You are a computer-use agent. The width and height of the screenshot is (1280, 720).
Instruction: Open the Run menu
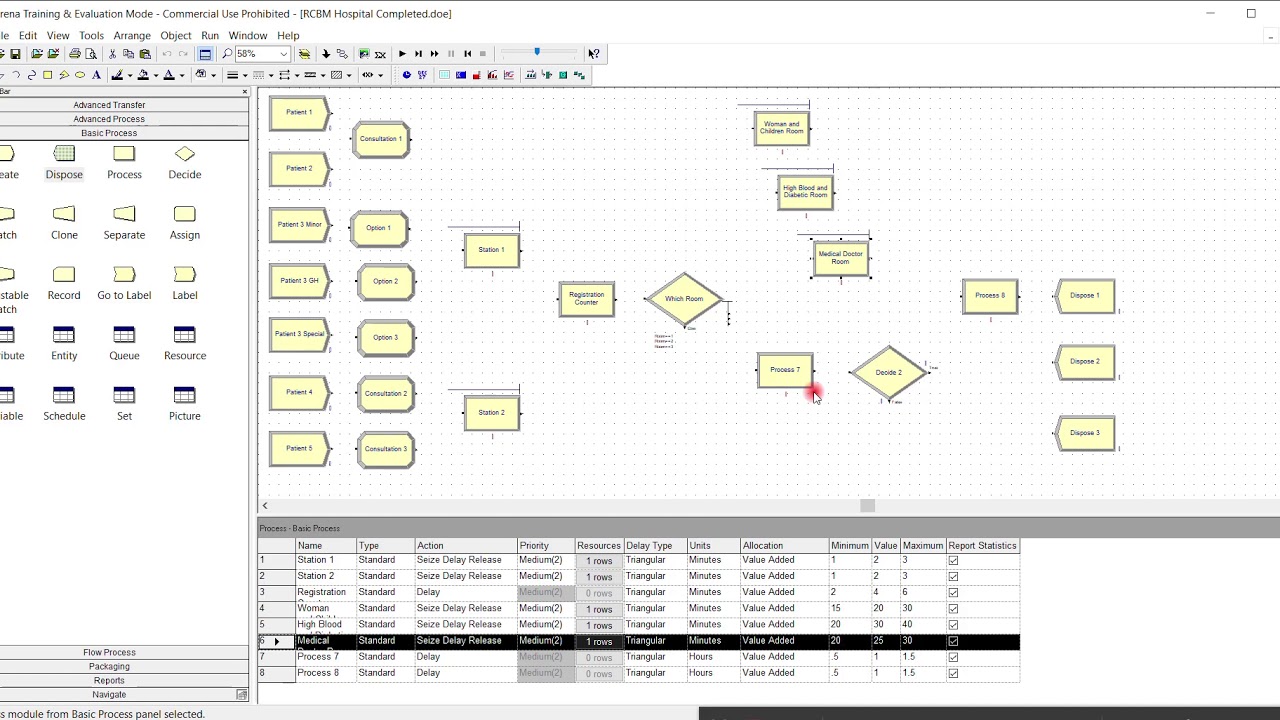210,36
